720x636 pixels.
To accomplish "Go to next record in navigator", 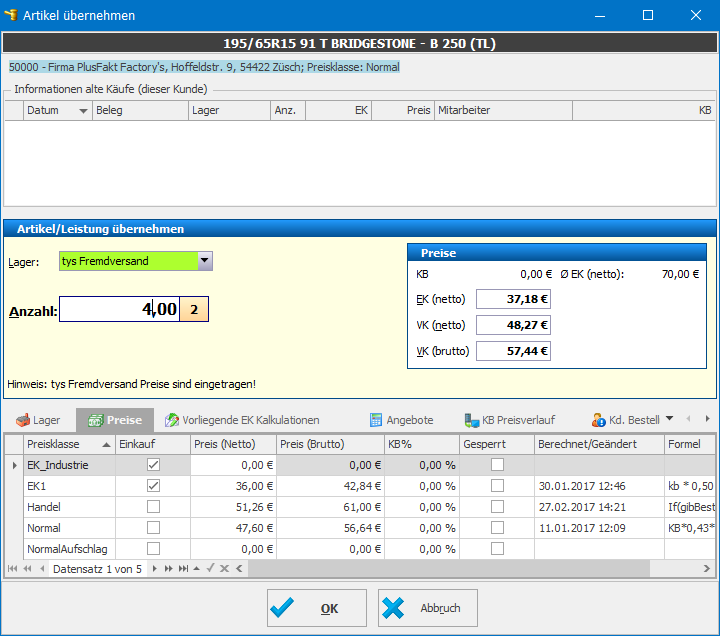I will 156,568.
